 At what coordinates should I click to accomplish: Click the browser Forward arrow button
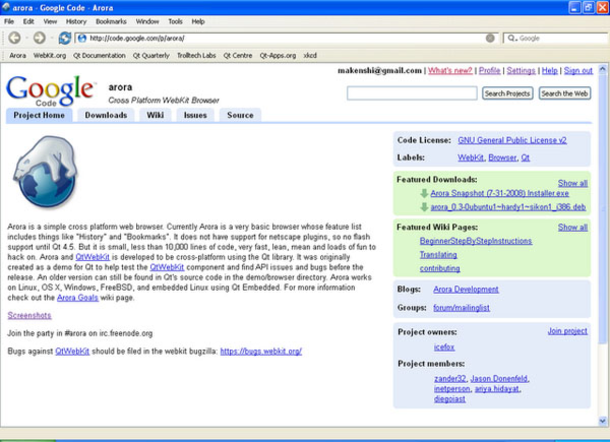click(x=39, y=38)
